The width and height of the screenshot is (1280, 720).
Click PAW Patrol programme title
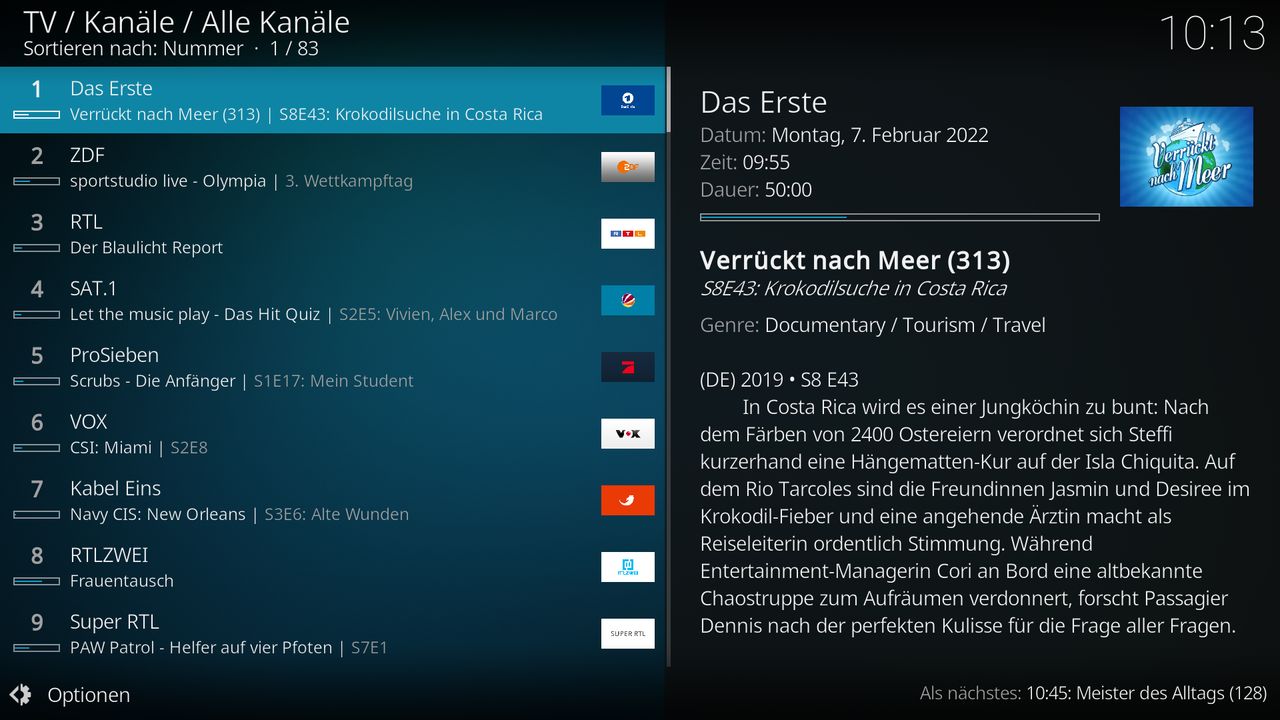(201, 648)
